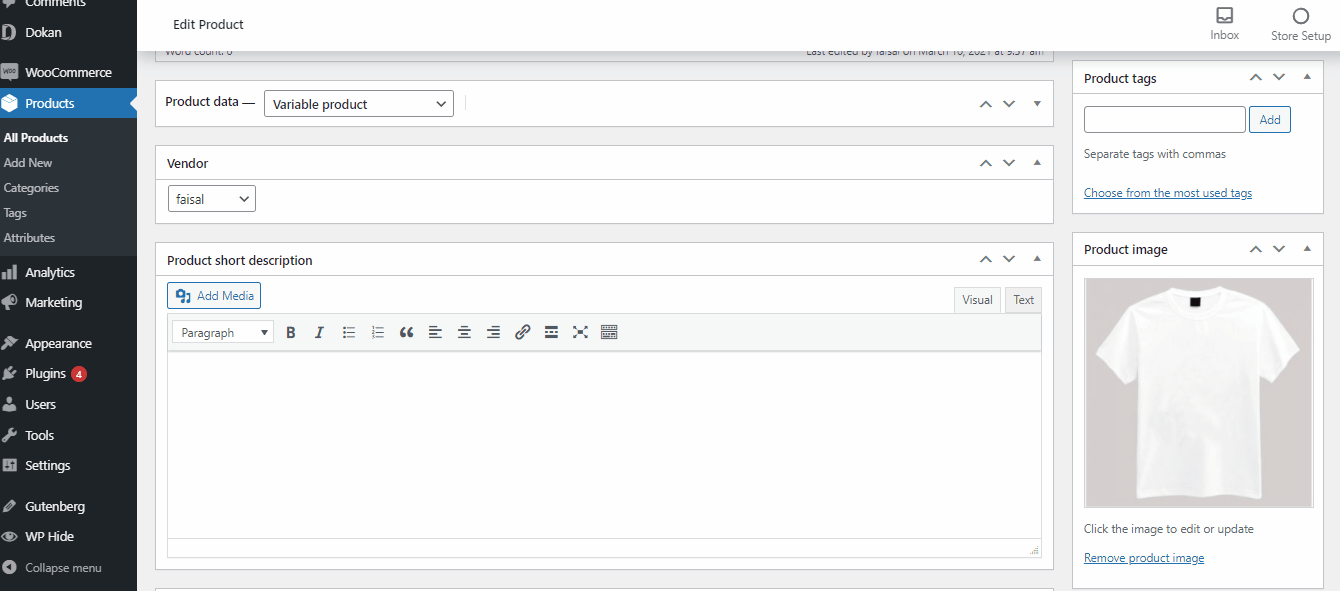Screen dimensions: 1340x591
Task: Open the Product data type dropdown
Action: tap(358, 104)
